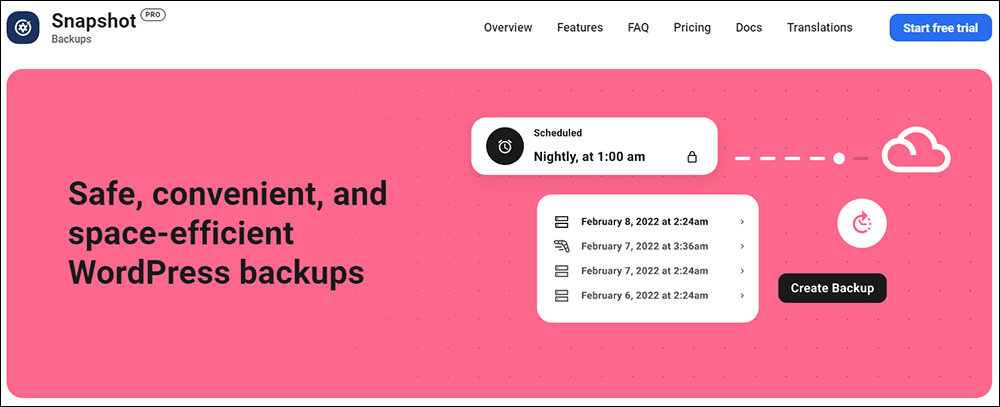Open the Overview menu item

pyautogui.click(x=508, y=27)
